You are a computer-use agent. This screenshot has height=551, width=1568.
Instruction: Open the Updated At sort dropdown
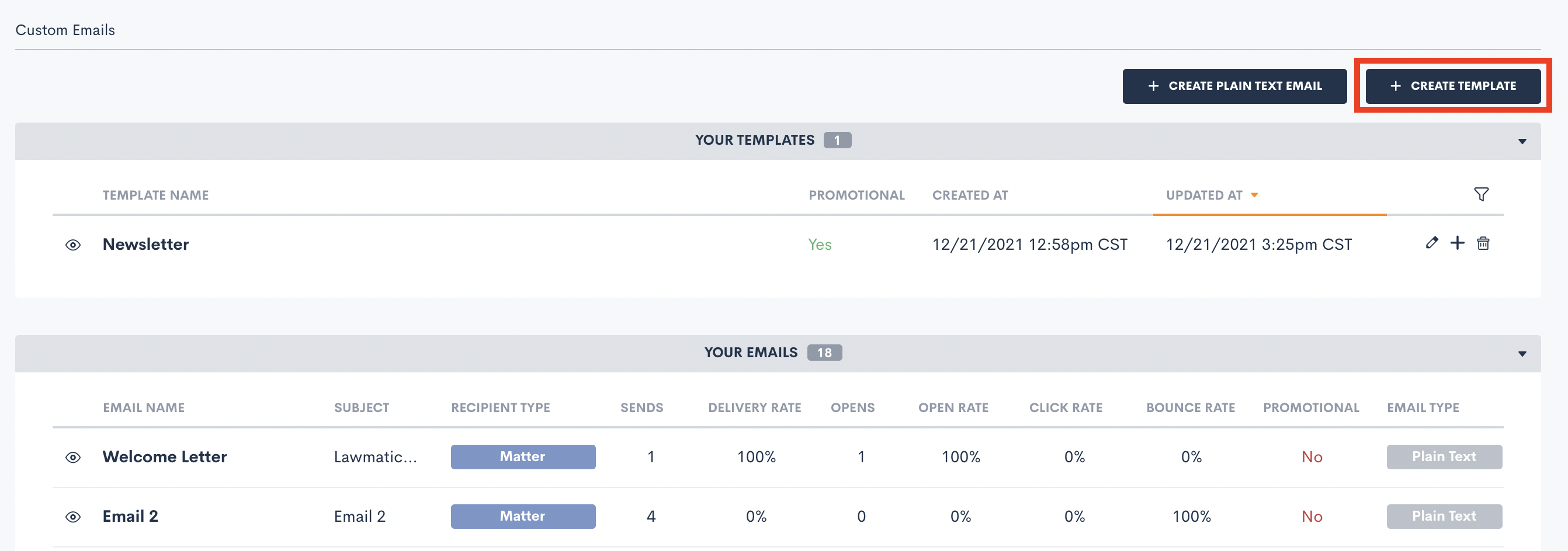click(1211, 194)
